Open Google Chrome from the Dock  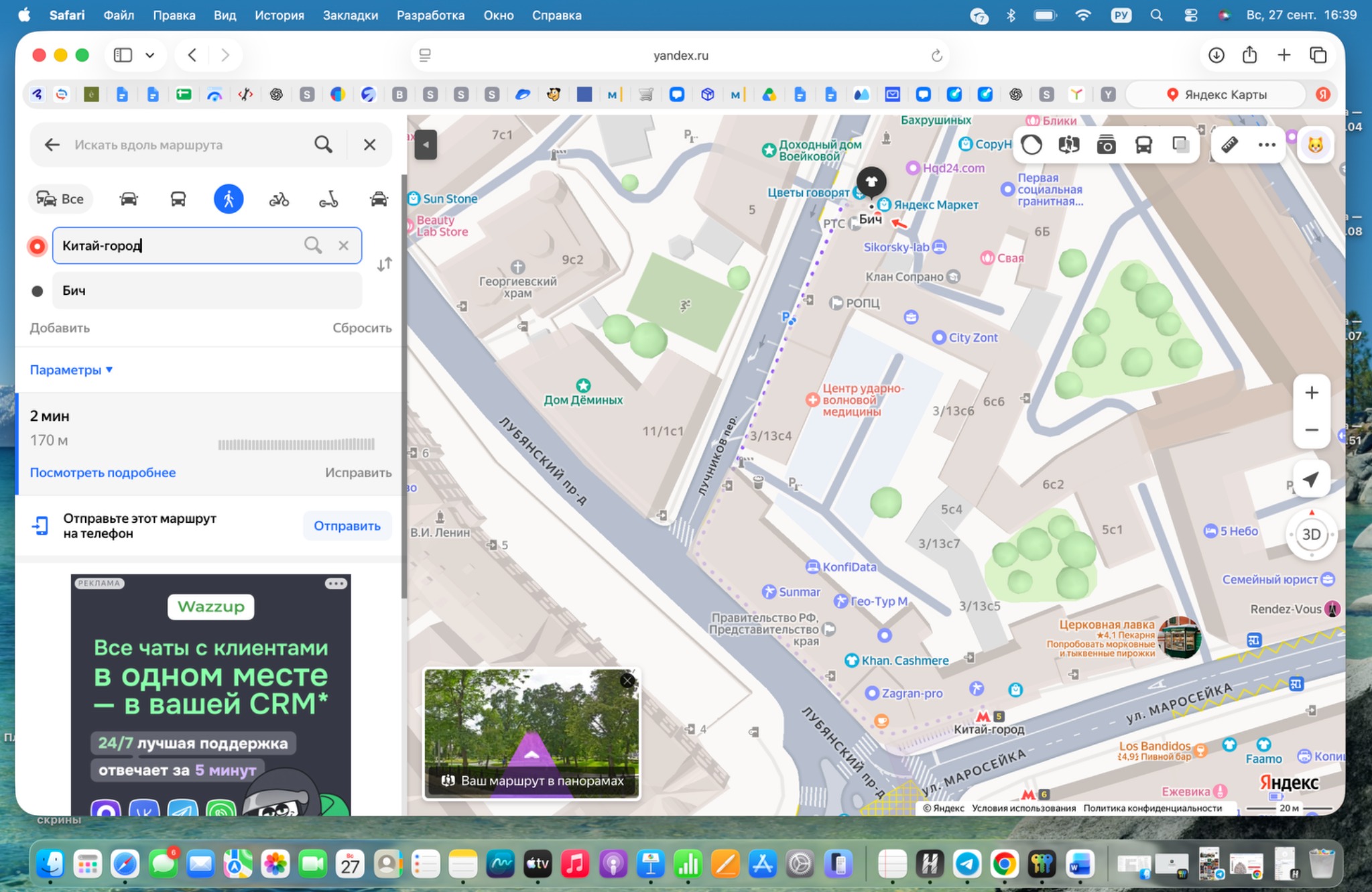point(1004,864)
